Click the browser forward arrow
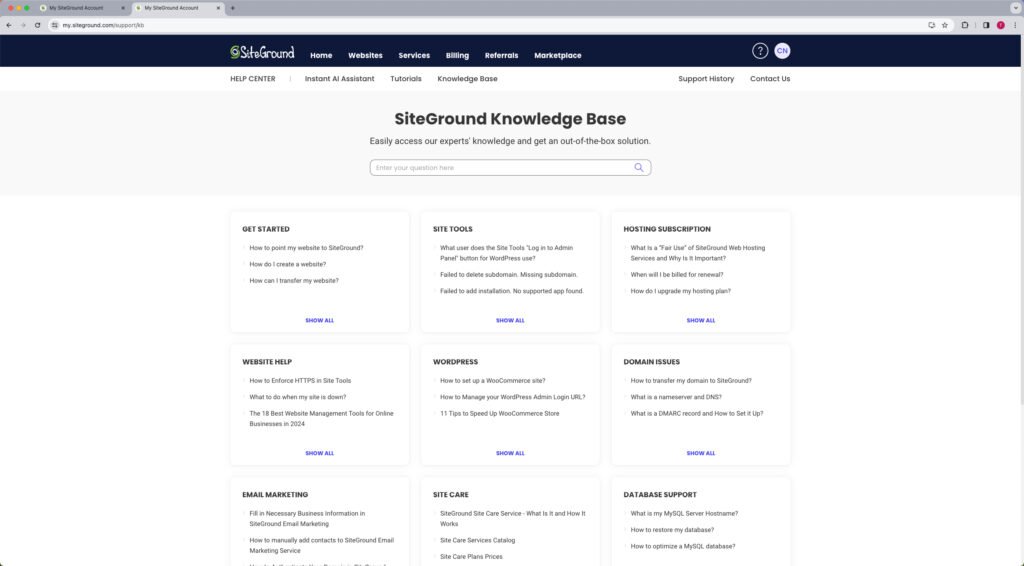This screenshot has height=566, width=1024. coord(23,25)
